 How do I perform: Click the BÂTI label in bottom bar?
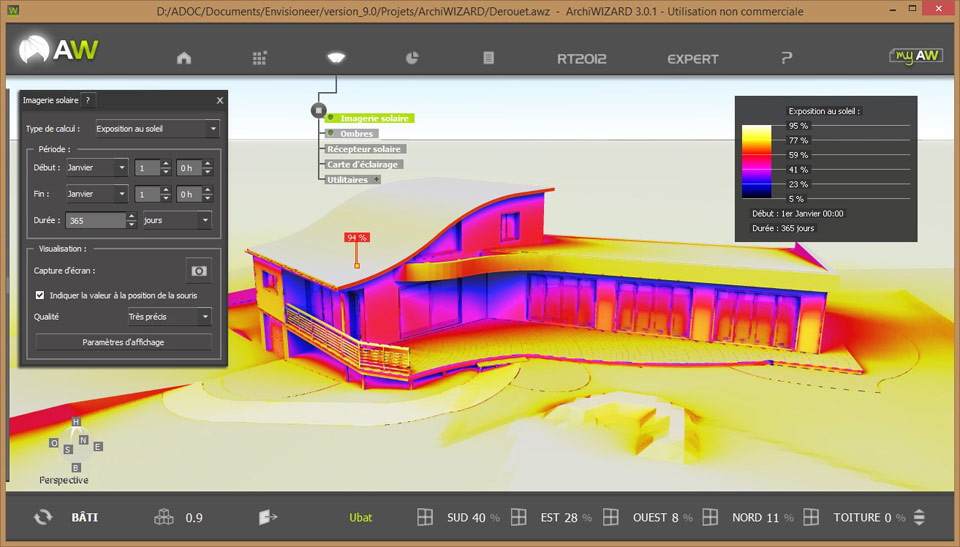pos(84,518)
